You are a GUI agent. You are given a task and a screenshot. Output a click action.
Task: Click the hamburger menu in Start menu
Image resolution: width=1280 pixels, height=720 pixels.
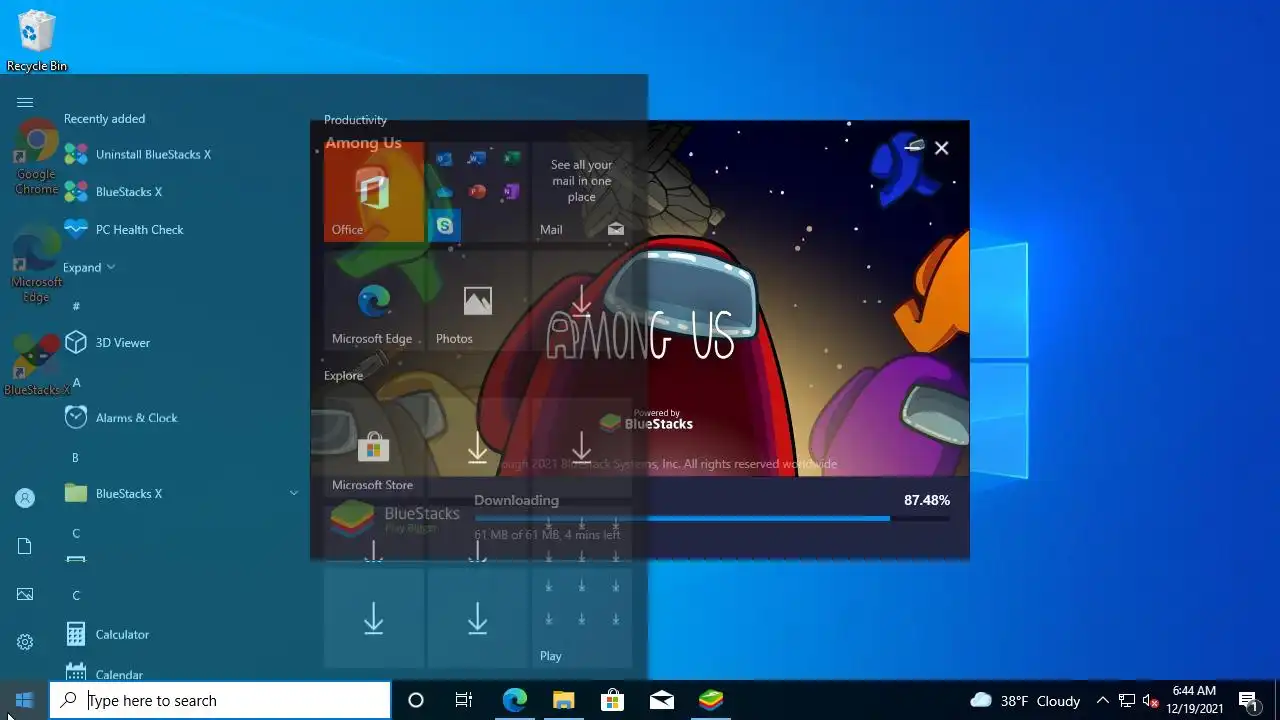[25, 102]
